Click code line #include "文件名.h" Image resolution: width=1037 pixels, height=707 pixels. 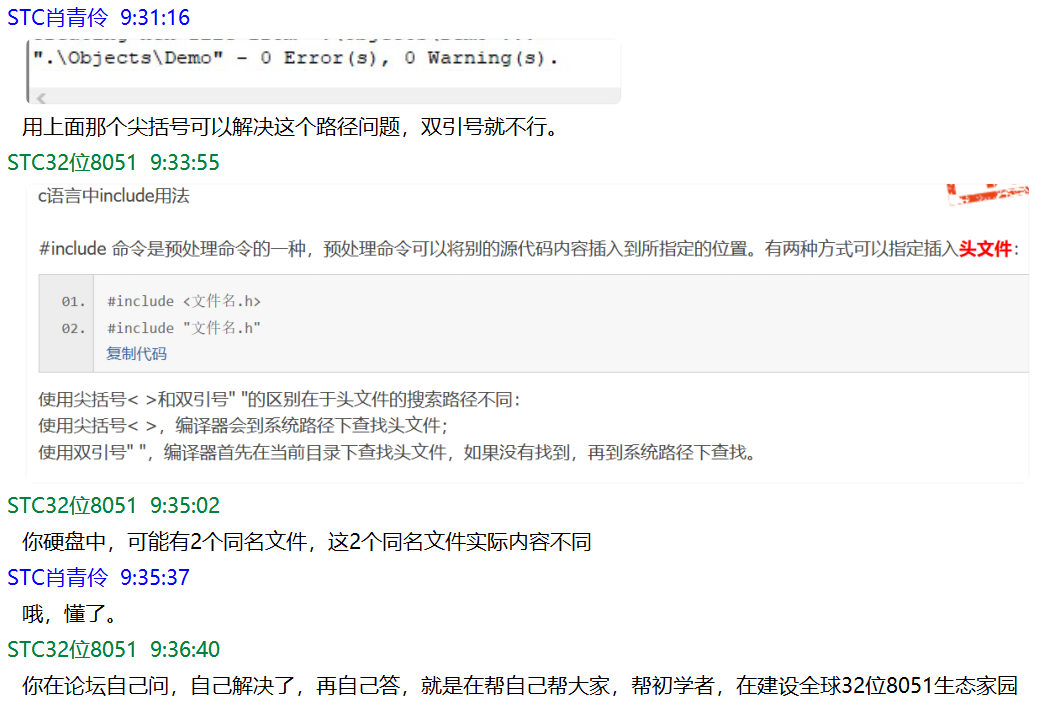tap(184, 327)
